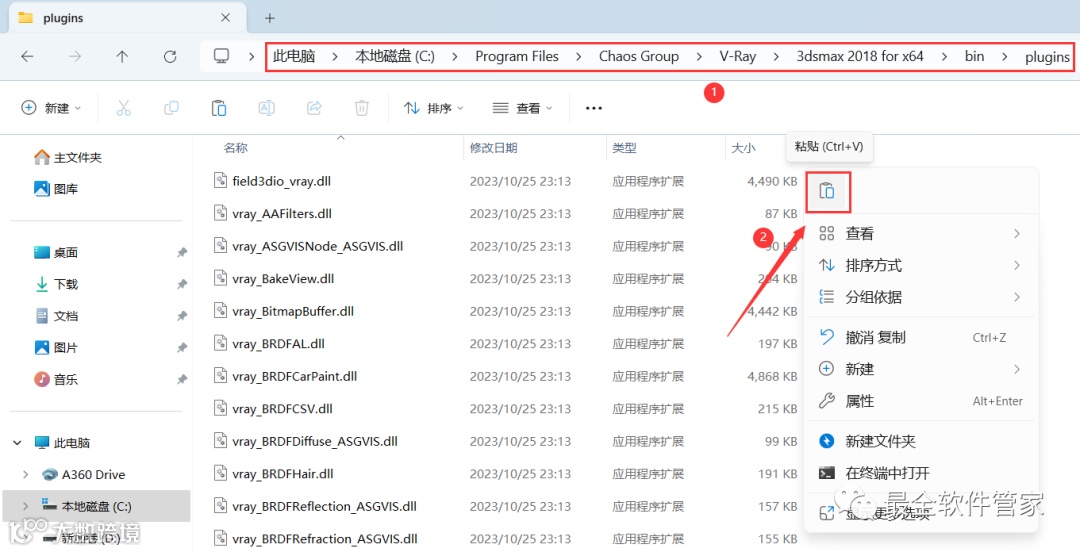Open 图库 in the sidebar
Viewport: 1080px width, 552px height.
tap(56, 189)
